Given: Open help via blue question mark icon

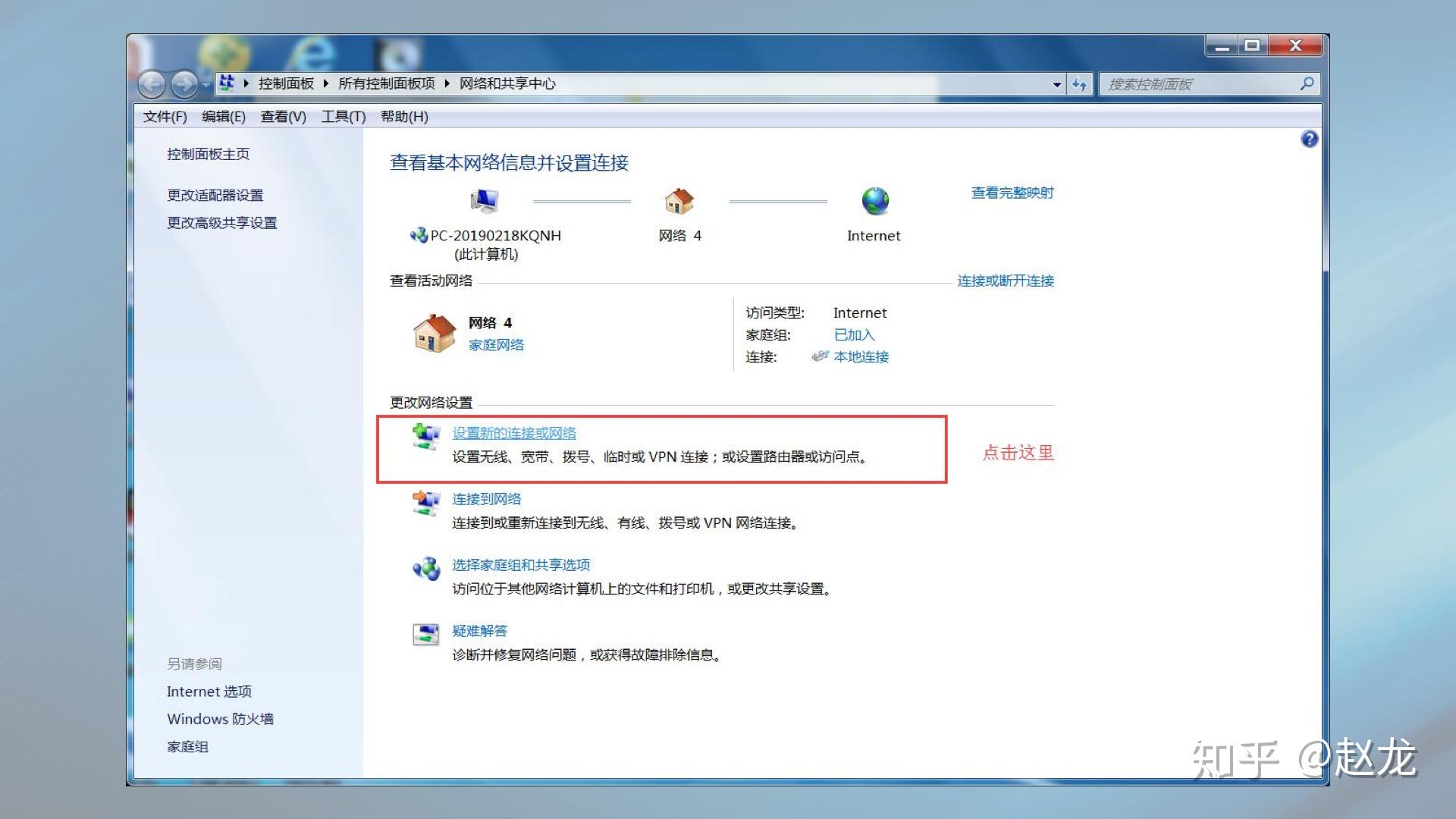Looking at the screenshot, I should 1309,139.
